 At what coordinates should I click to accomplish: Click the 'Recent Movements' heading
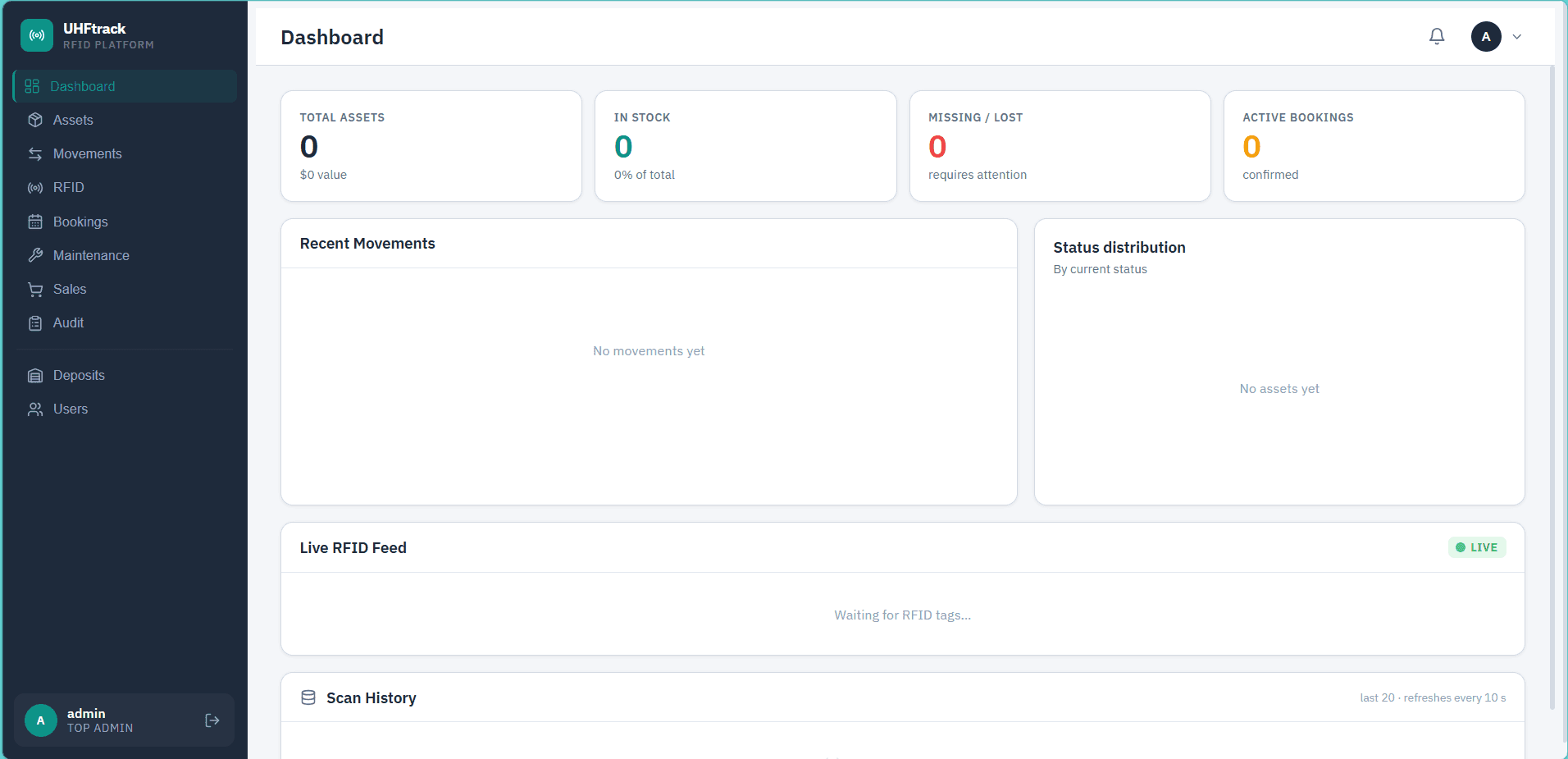point(367,244)
